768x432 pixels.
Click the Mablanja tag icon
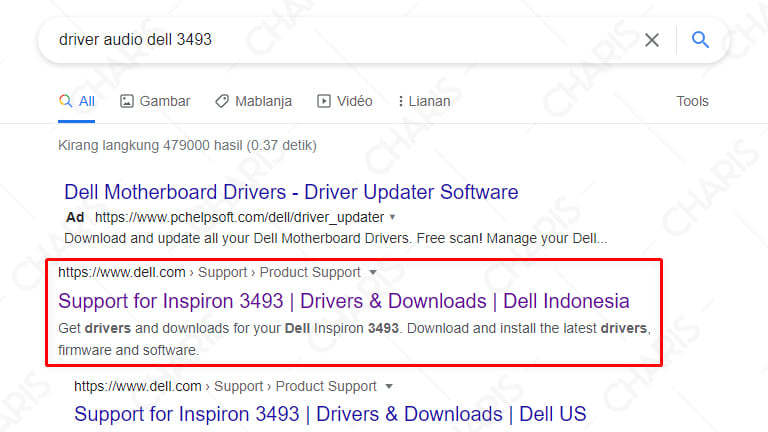point(222,101)
